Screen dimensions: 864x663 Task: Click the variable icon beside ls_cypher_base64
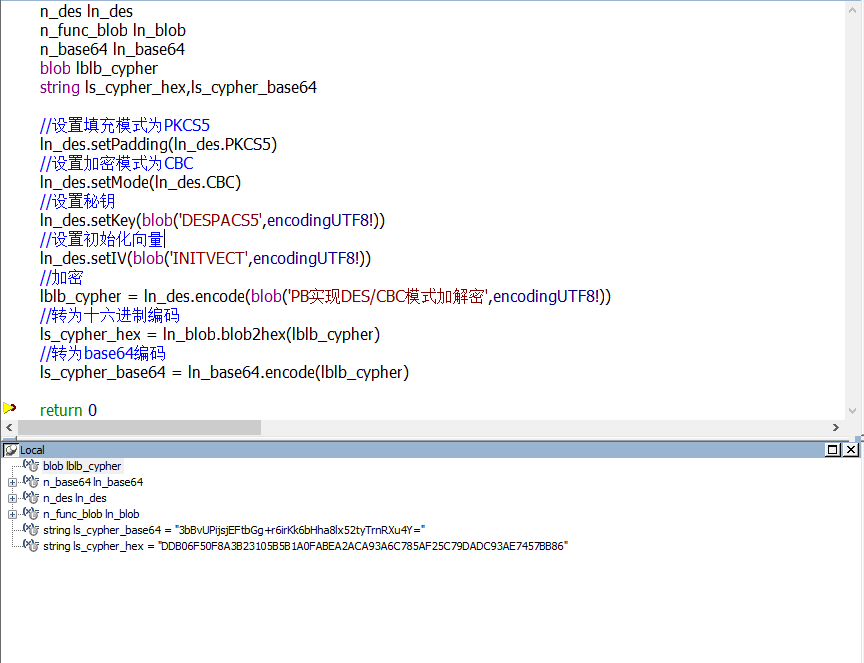pyautogui.click(x=31, y=530)
